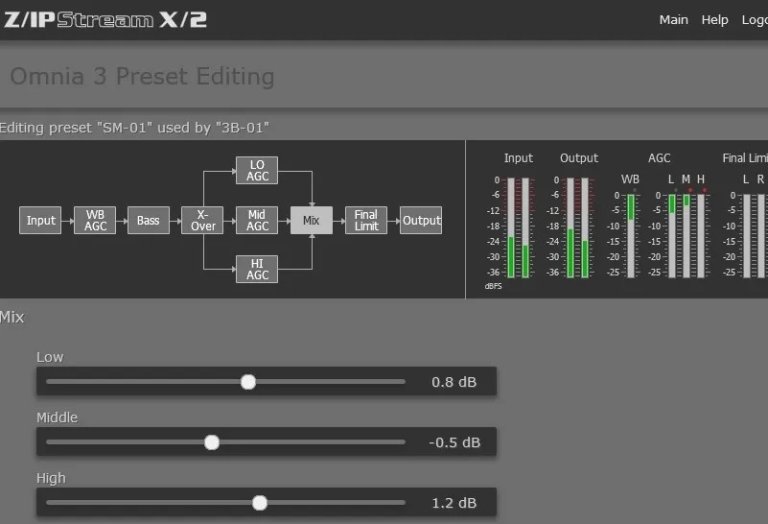Open the LO AGC block
The image size is (768, 524).
257,170
